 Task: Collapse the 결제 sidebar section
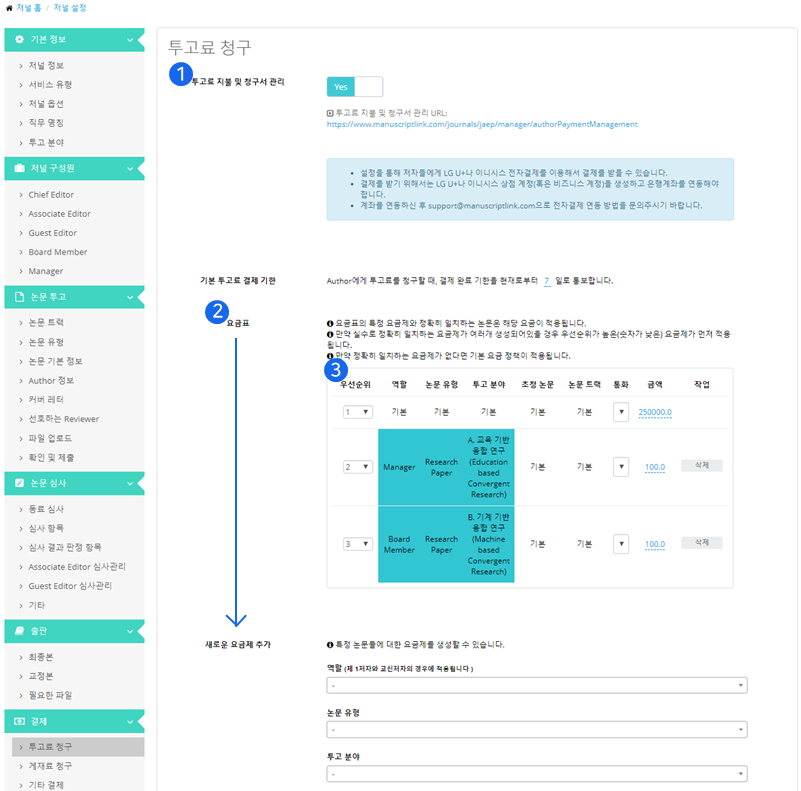coord(130,722)
